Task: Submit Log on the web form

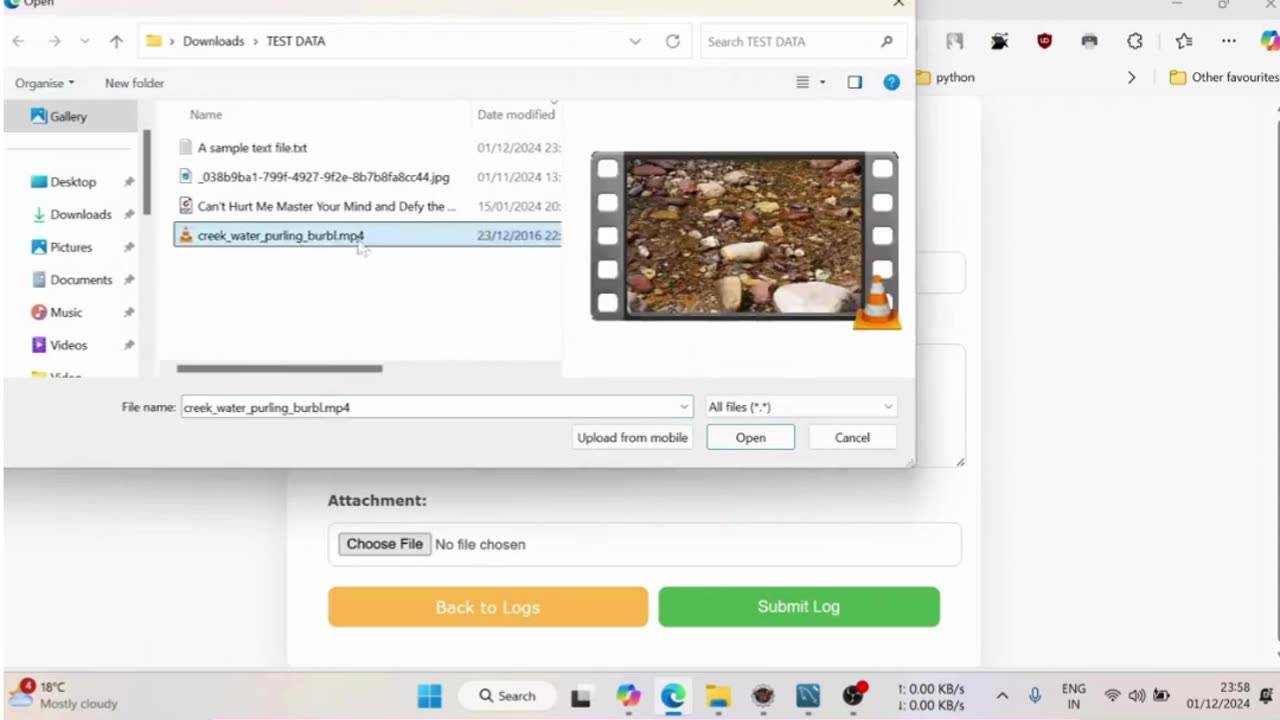Action: [798, 607]
